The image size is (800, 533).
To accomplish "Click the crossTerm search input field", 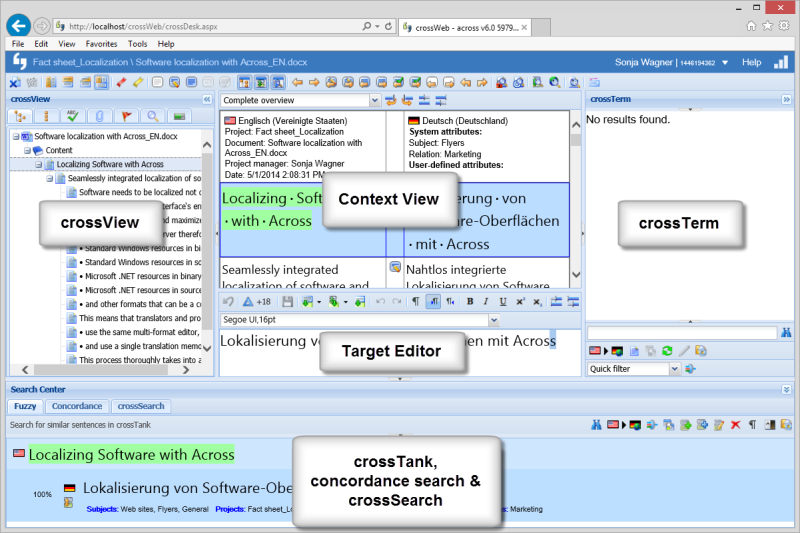I will (x=682, y=333).
